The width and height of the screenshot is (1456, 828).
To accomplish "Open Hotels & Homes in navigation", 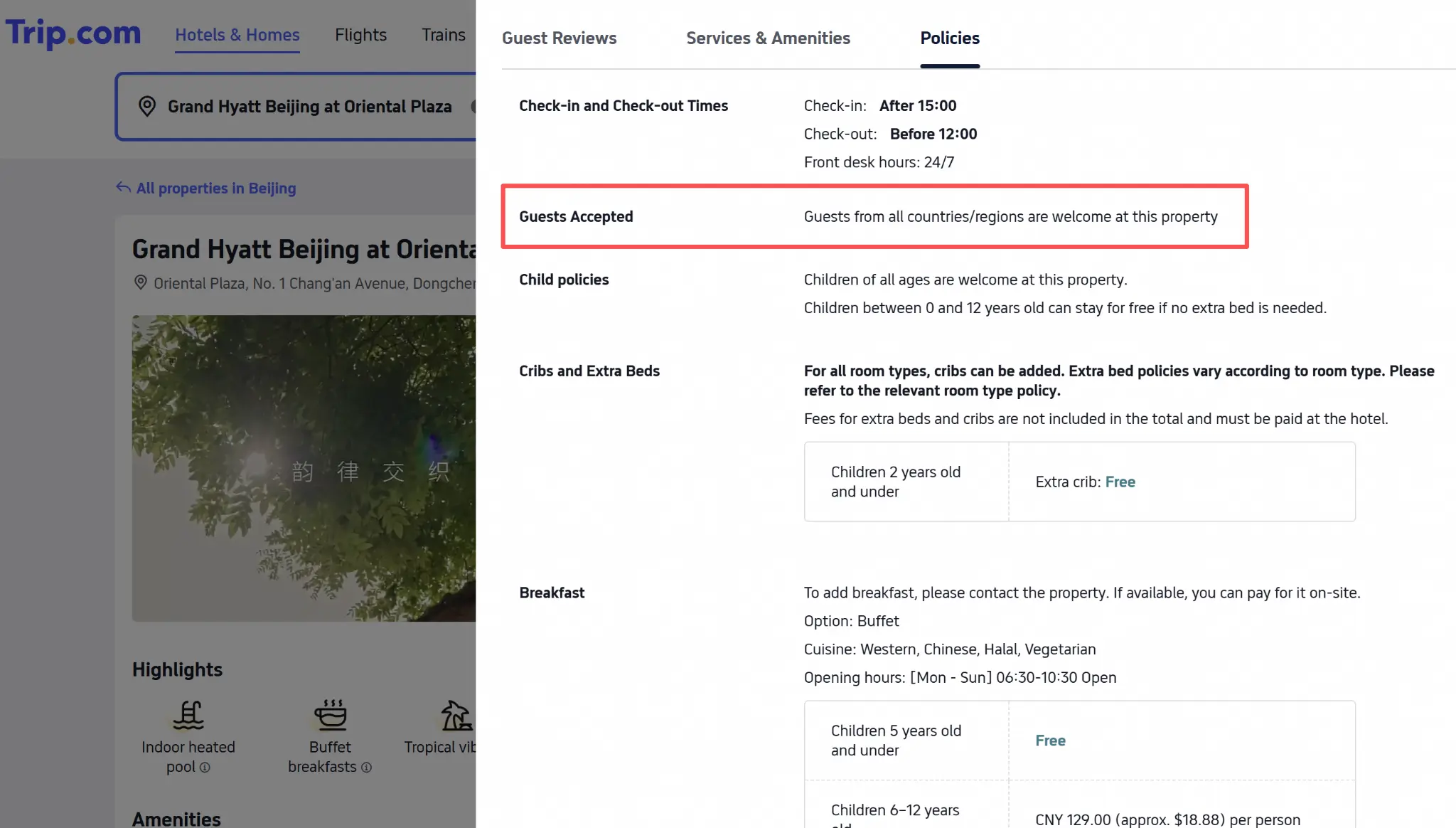I will point(237,35).
